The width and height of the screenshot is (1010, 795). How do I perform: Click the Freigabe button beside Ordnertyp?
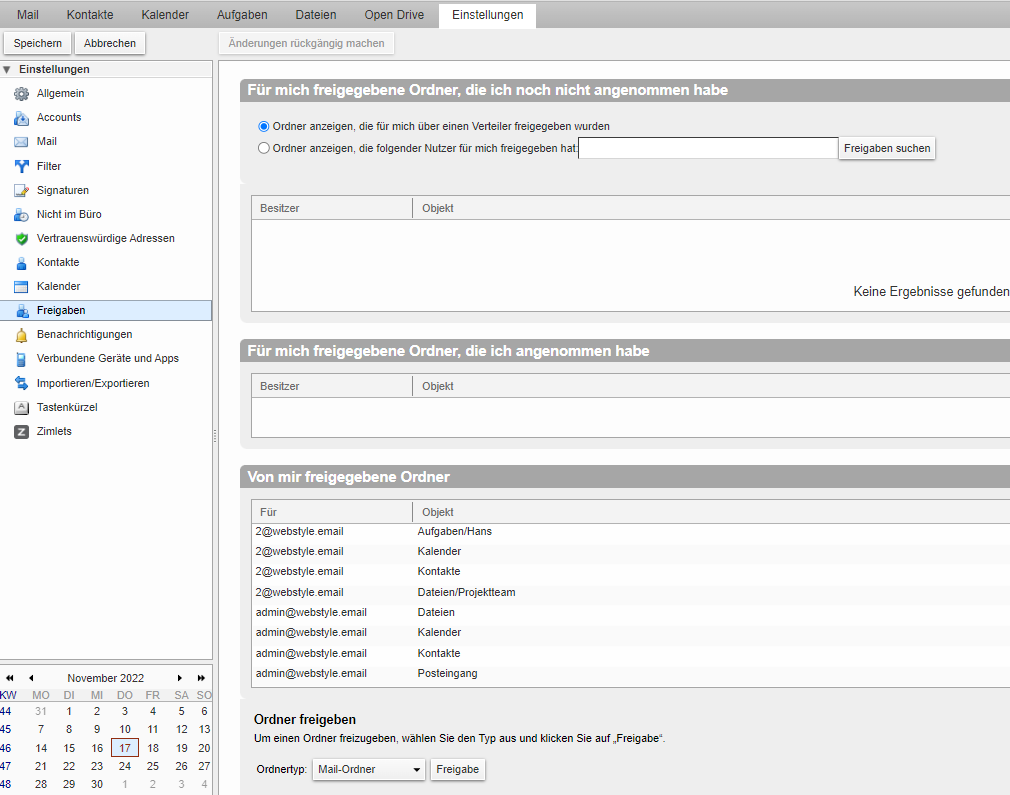pyautogui.click(x=458, y=770)
